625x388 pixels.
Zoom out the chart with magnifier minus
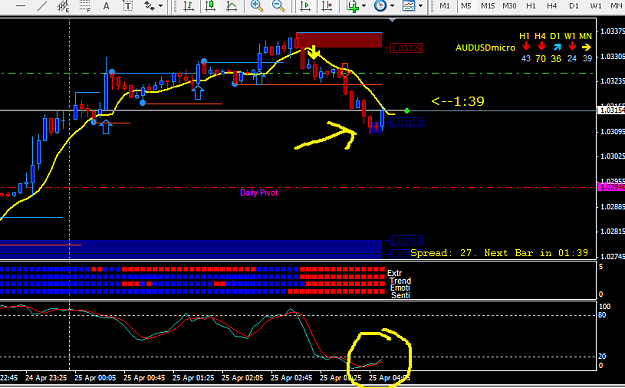pos(278,6)
